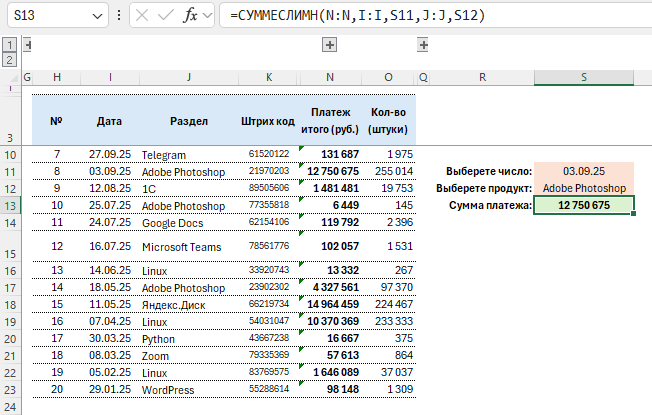Expand grouped columns between O and Q

pyautogui.click(x=423, y=45)
